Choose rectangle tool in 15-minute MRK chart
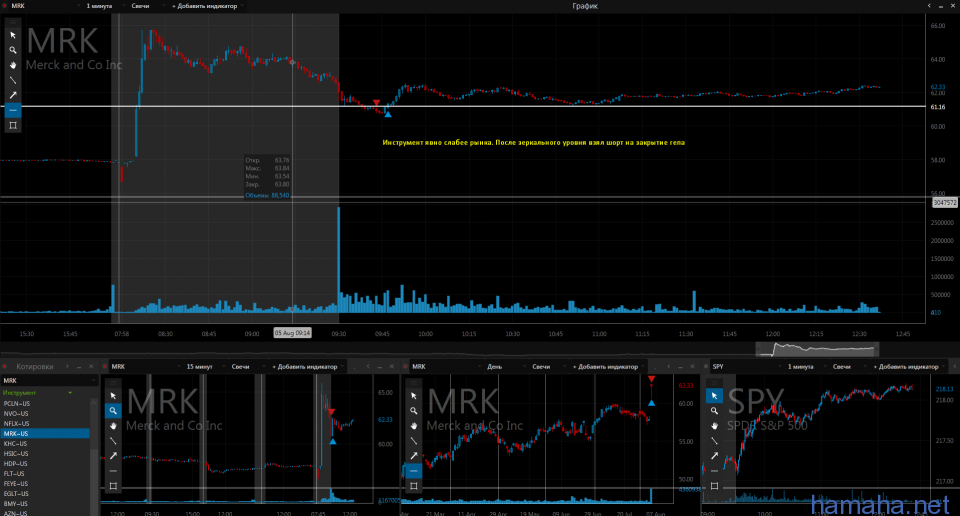 coord(113,485)
